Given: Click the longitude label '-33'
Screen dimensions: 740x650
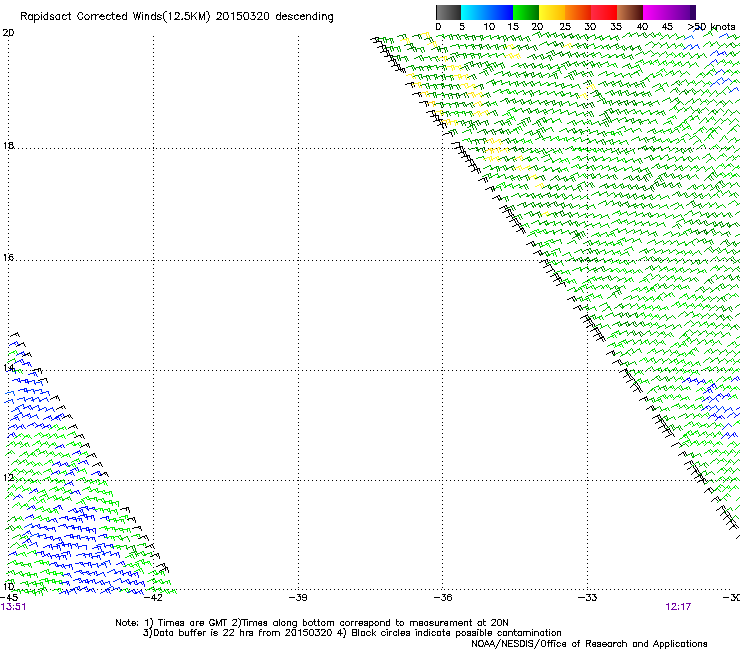Looking at the screenshot, I should coord(588,597).
